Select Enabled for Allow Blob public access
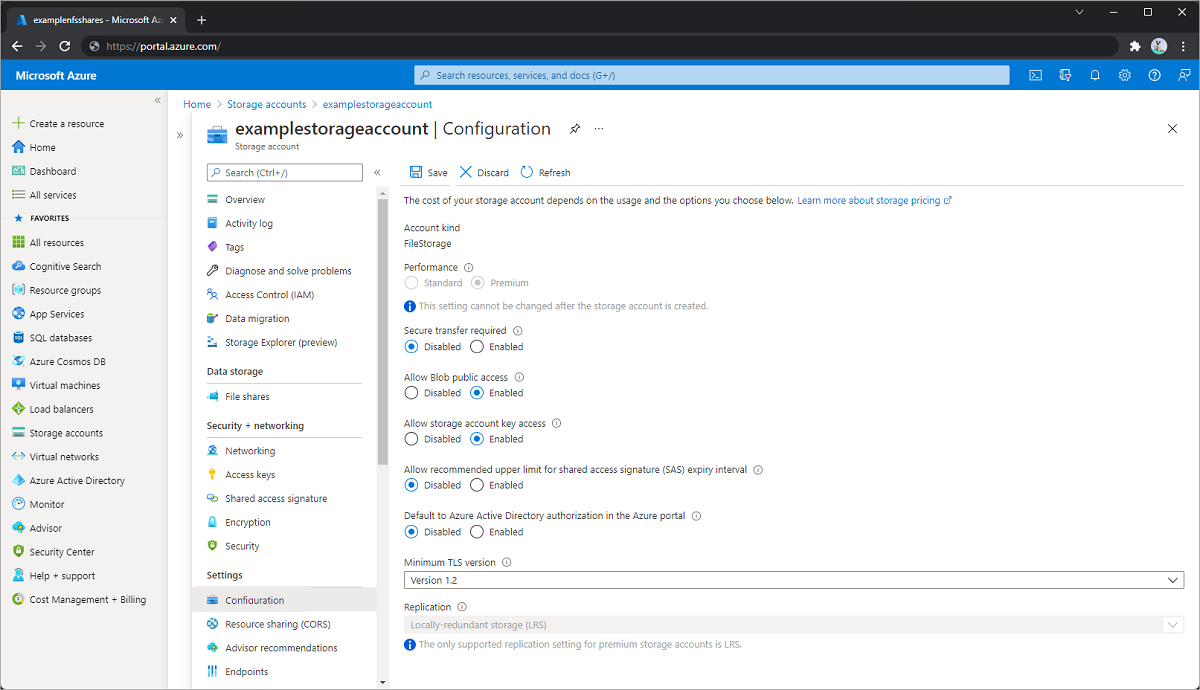Viewport: 1200px width, 690px height. tap(477, 393)
